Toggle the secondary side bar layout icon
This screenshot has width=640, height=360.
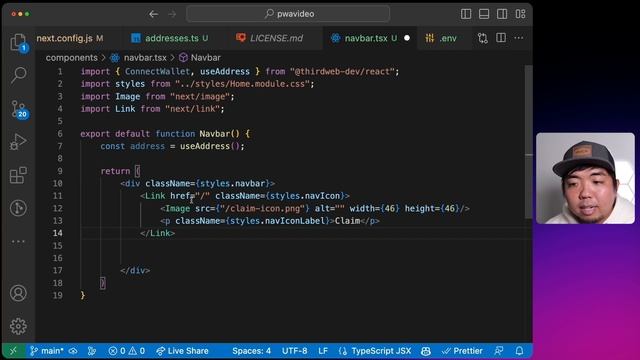tap(502, 14)
